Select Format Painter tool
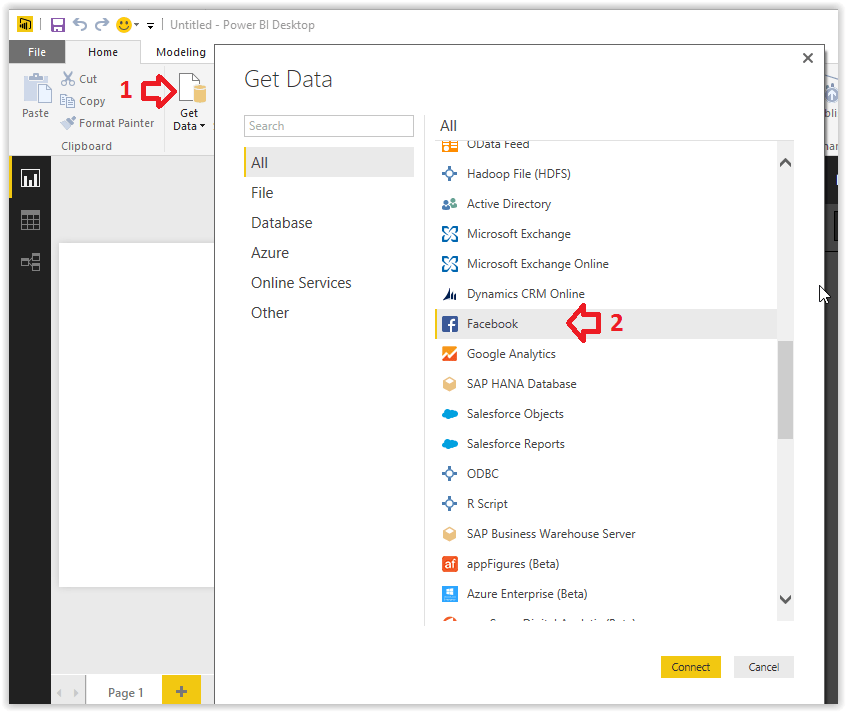This screenshot has height=712, width=846. pos(108,123)
